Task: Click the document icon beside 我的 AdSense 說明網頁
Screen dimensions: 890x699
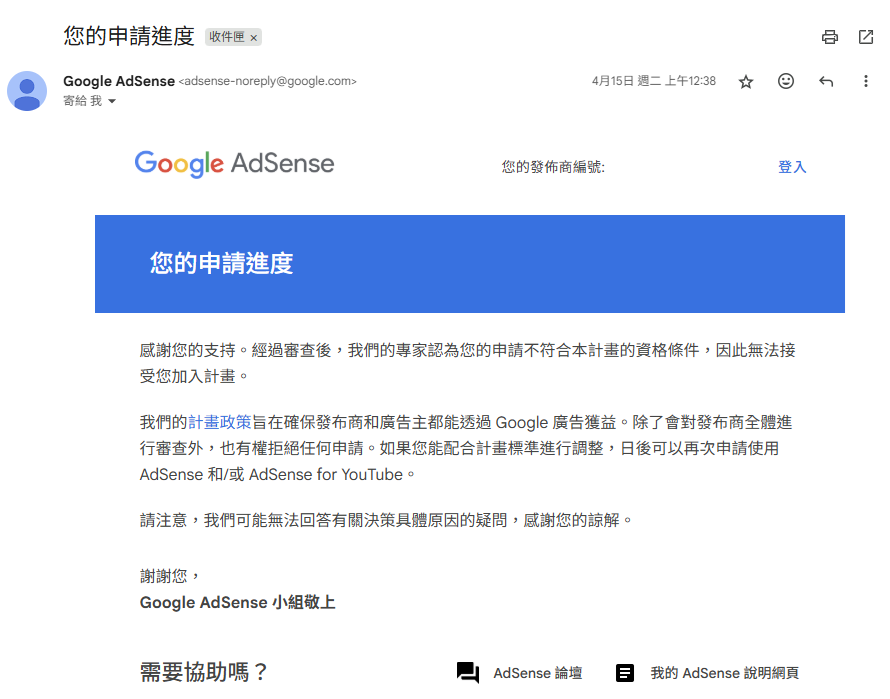Action: pos(624,673)
